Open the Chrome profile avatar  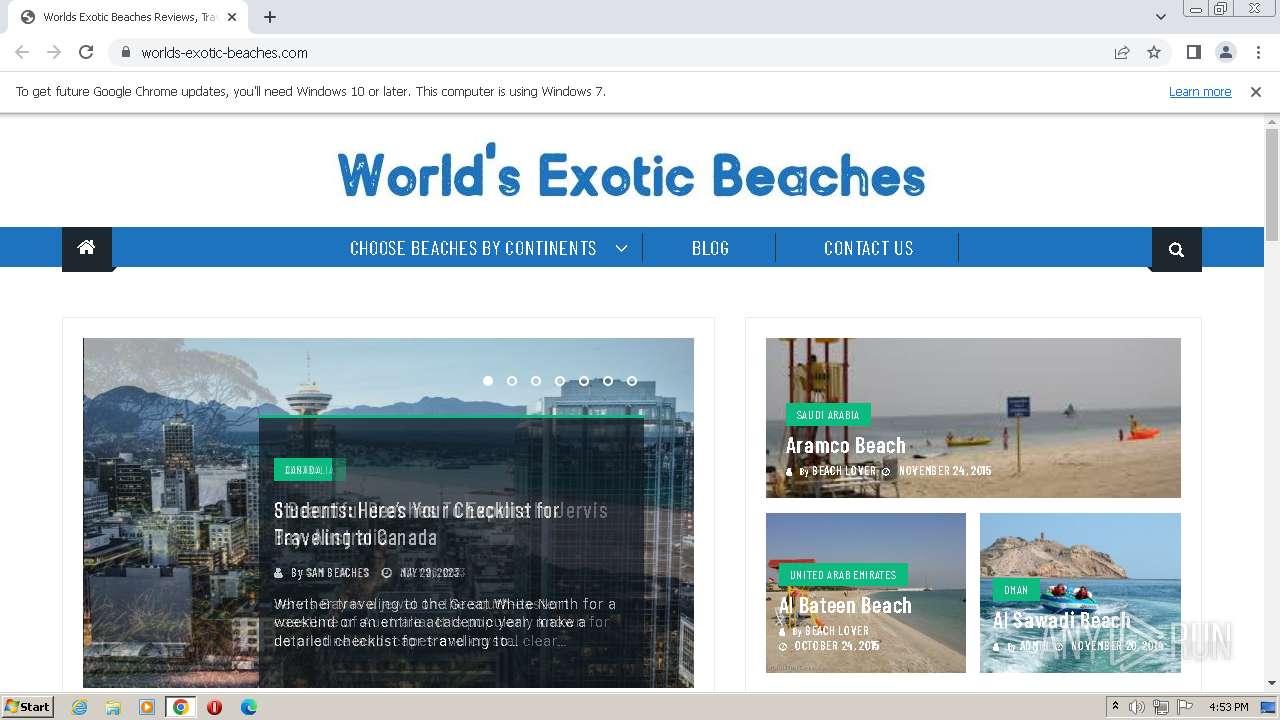pos(1225,52)
